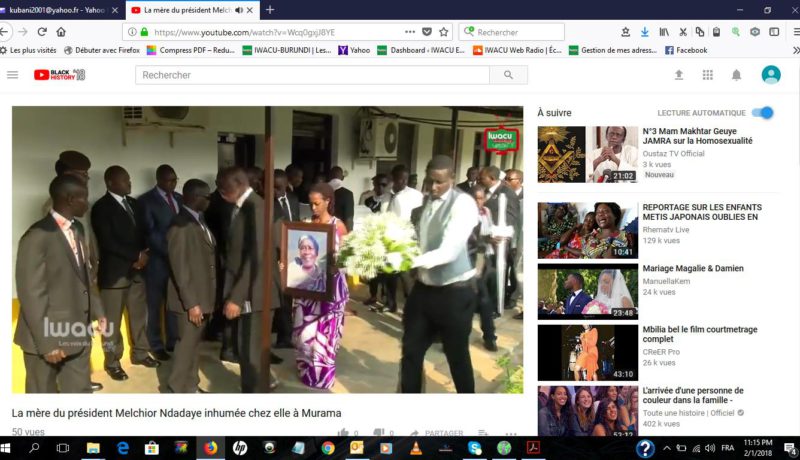The height and width of the screenshot is (460, 800).
Task: Open Task View in the taskbar
Action: [x=63, y=448]
